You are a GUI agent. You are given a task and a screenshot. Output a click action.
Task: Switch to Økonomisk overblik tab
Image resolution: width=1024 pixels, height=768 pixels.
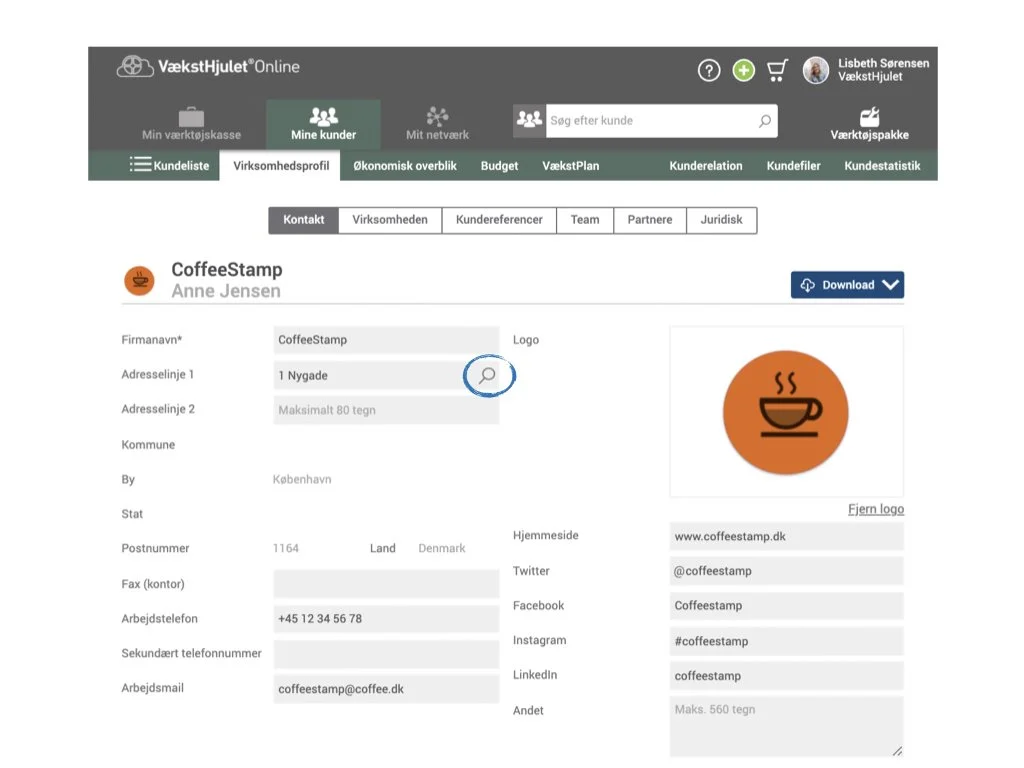(405, 166)
